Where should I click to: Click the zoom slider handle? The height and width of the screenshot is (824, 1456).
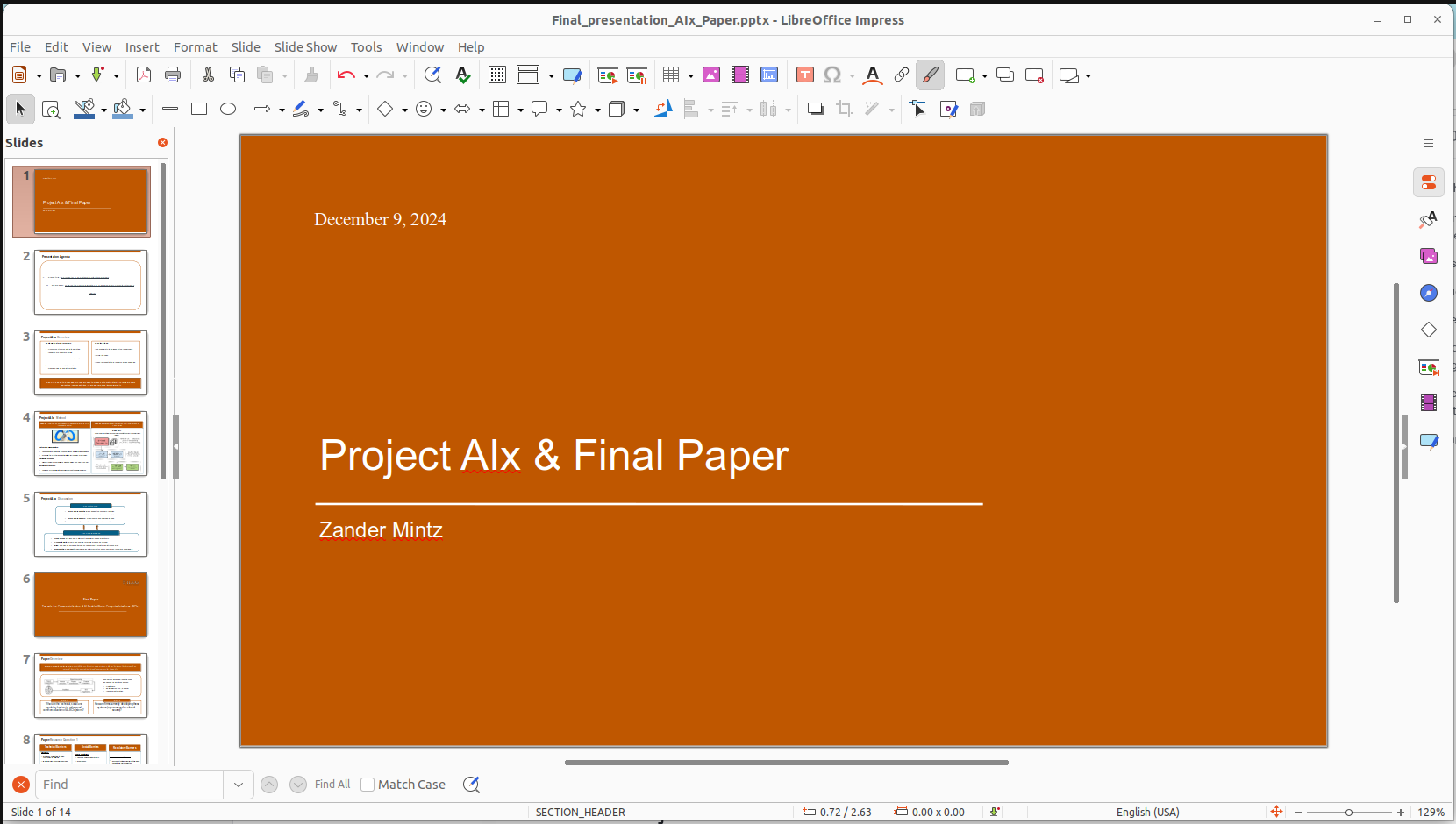click(1349, 813)
